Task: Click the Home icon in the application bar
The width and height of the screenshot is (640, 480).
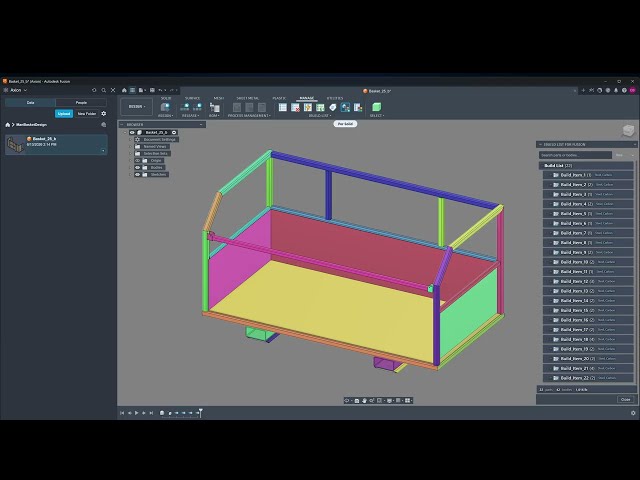Action: pyautogui.click(x=124, y=90)
